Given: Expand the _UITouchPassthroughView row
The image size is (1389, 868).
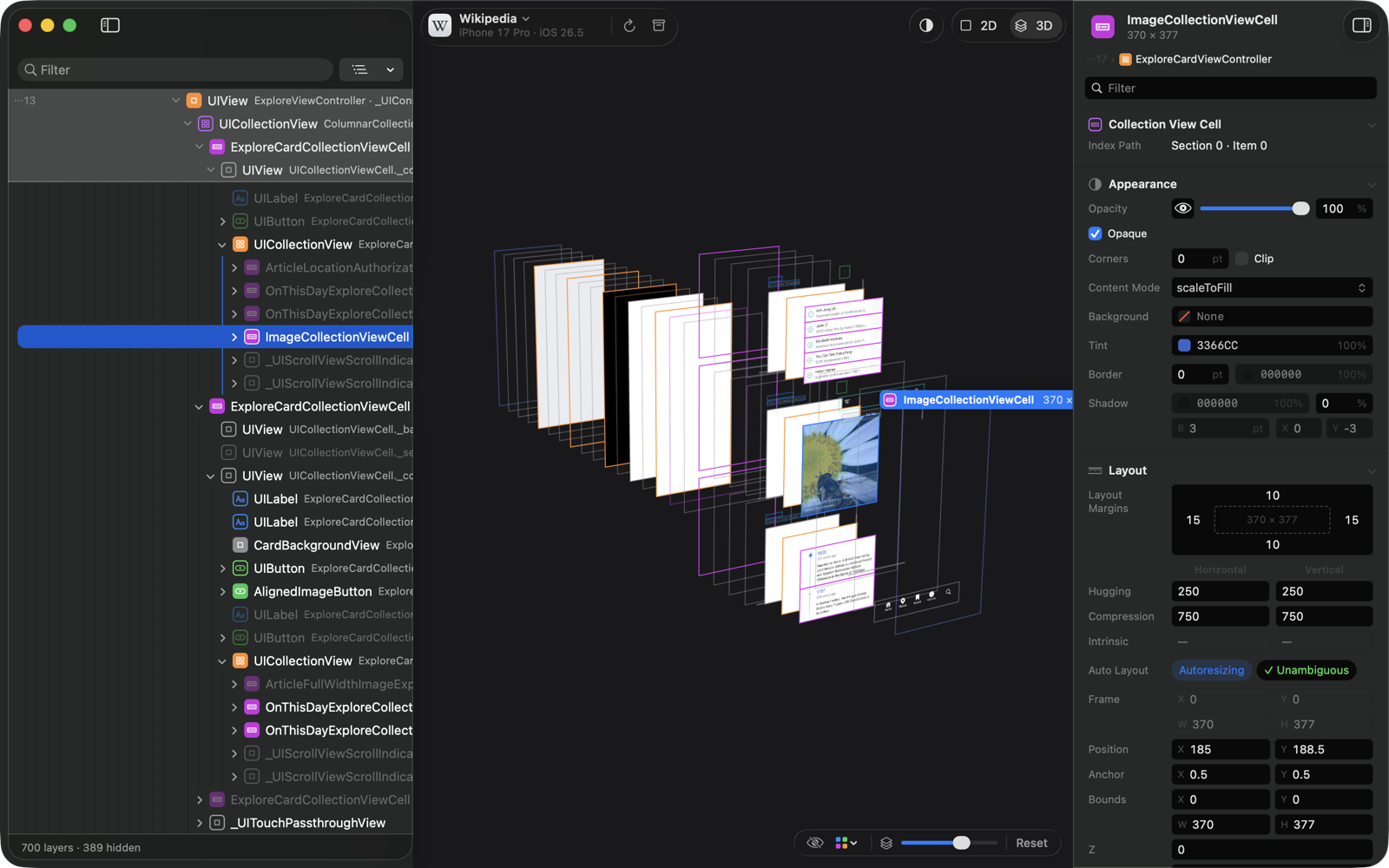Looking at the screenshot, I should click(200, 823).
